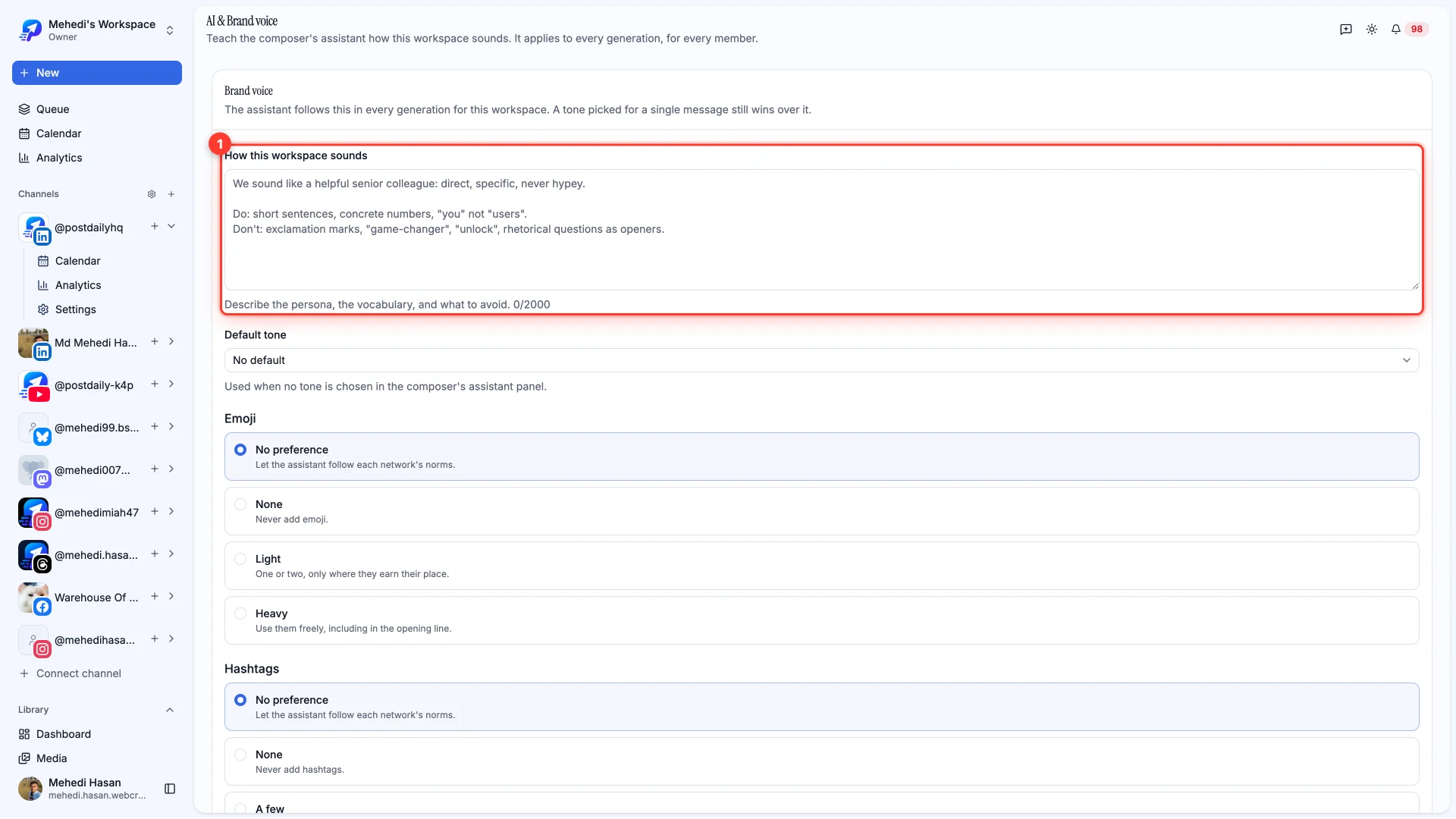Select Emoji None option

point(821,511)
